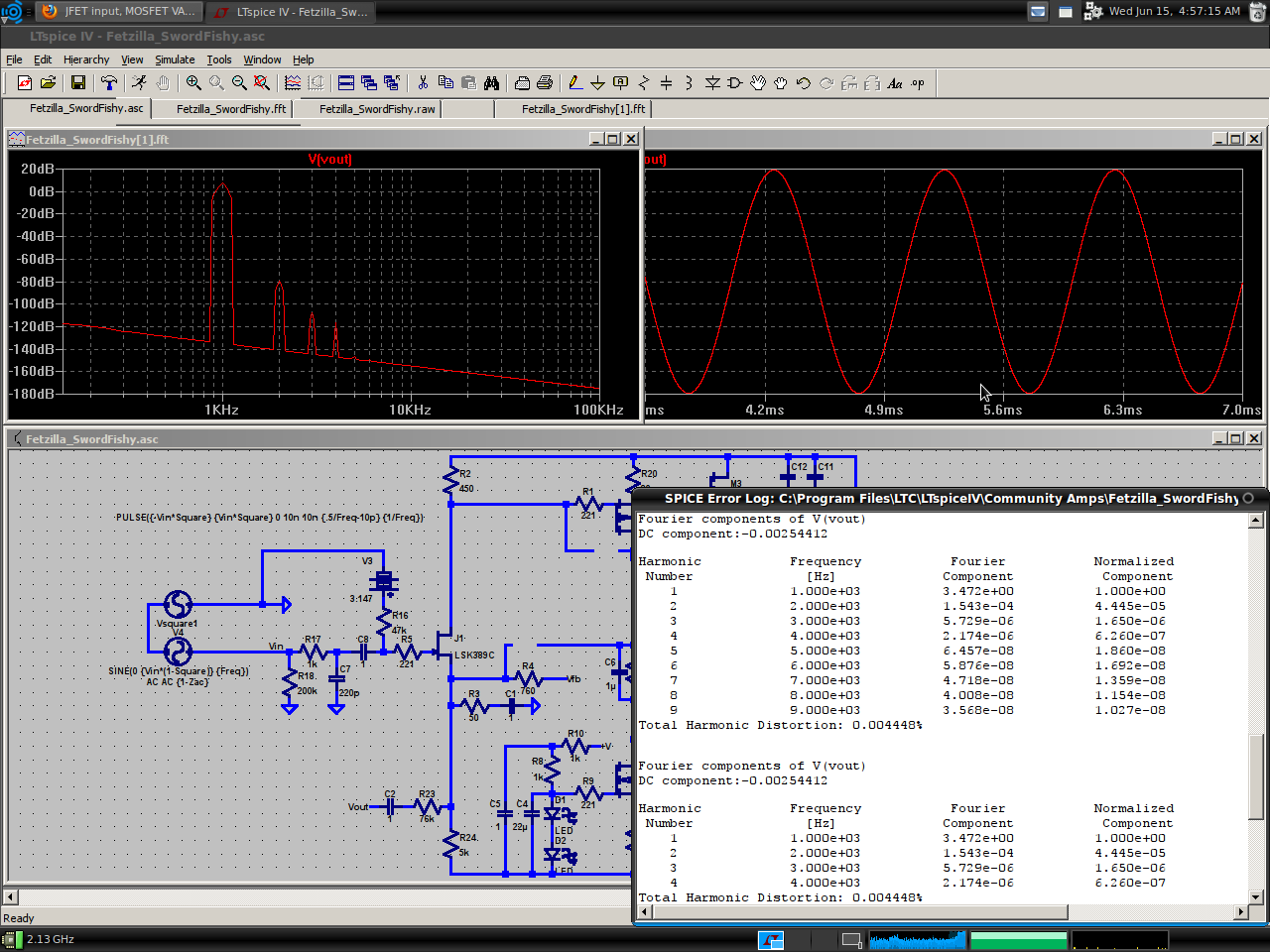This screenshot has width=1270, height=952.
Task: Open Control Panel hammer icon
Action: [x=109, y=83]
